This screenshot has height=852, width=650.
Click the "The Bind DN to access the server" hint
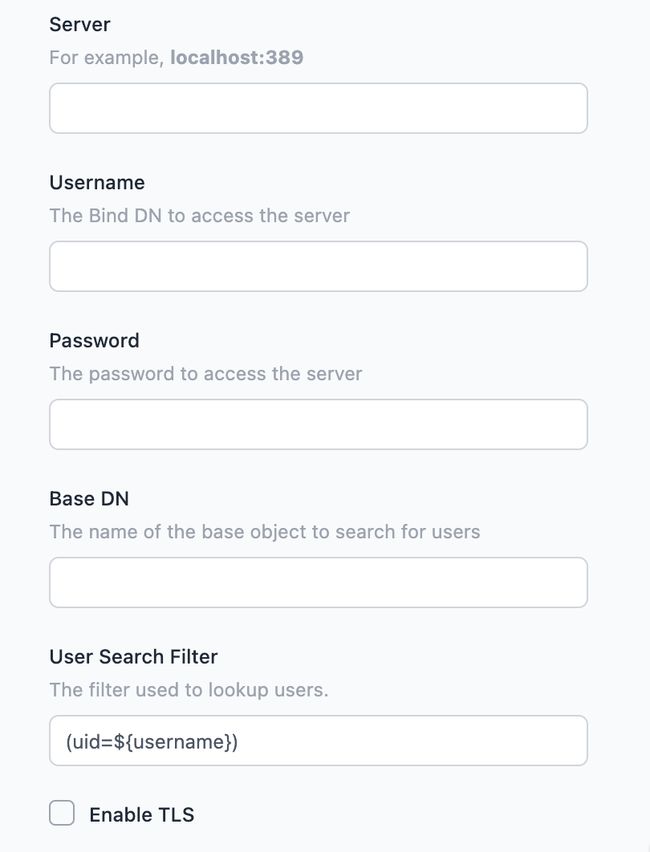199,215
